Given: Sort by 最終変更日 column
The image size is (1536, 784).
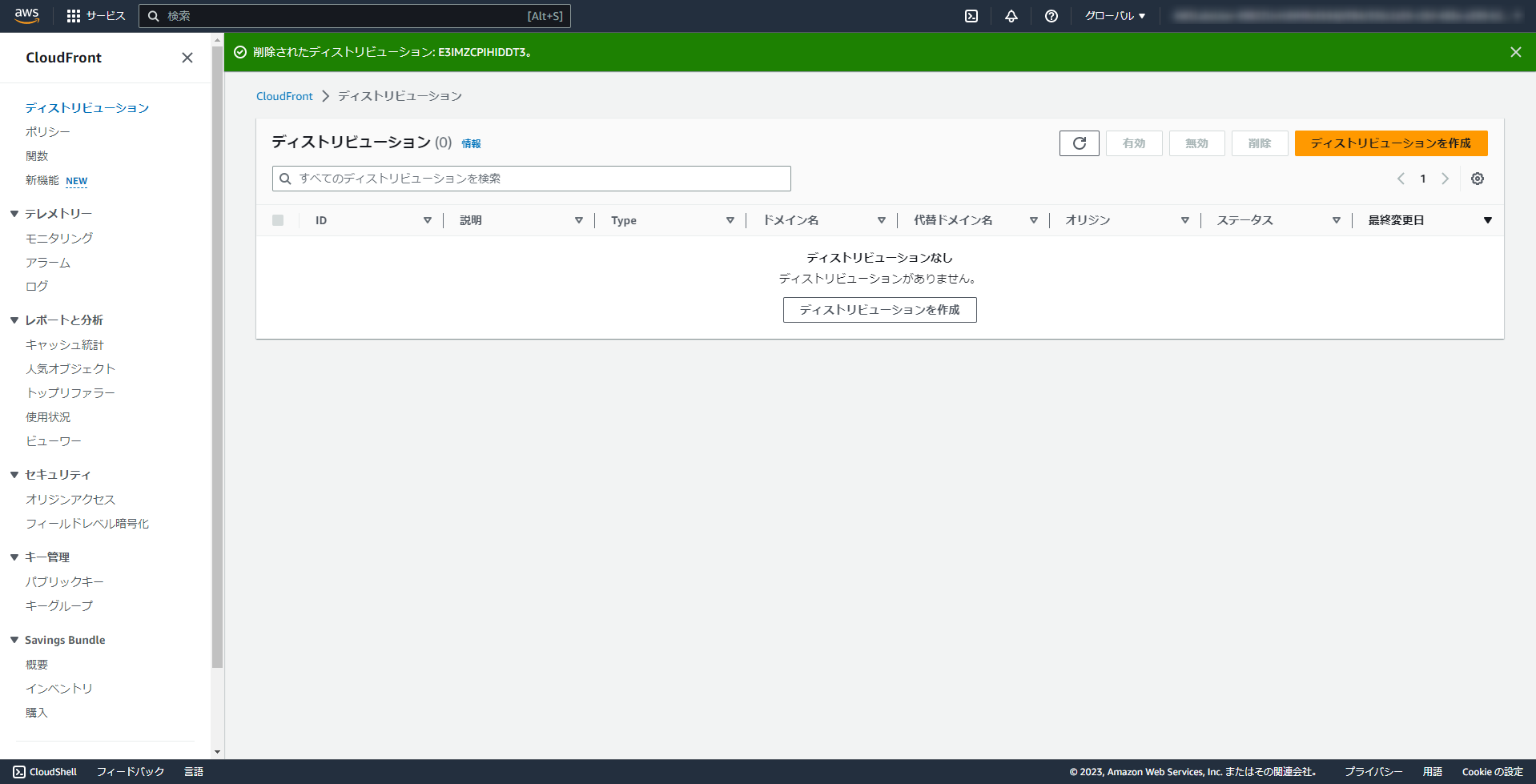Looking at the screenshot, I should click(1397, 219).
